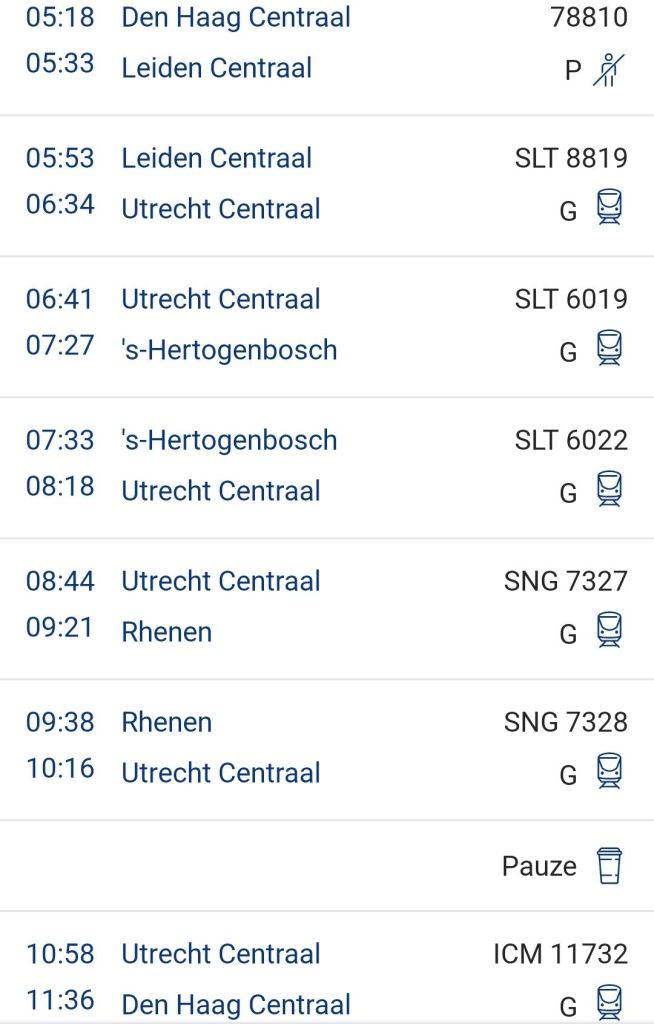Tap train icon for SLT 6022
Viewport: 654px width, 1024px height.
[x=609, y=489]
